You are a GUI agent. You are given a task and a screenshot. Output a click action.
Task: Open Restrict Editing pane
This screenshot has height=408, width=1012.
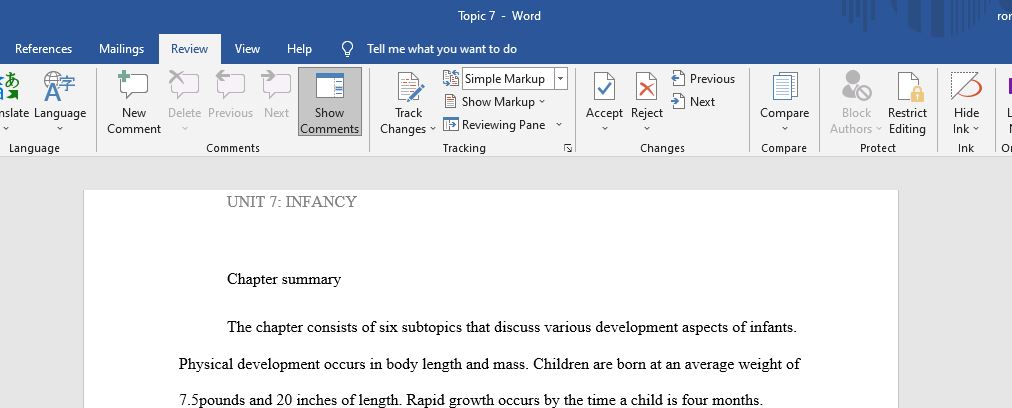(907, 102)
